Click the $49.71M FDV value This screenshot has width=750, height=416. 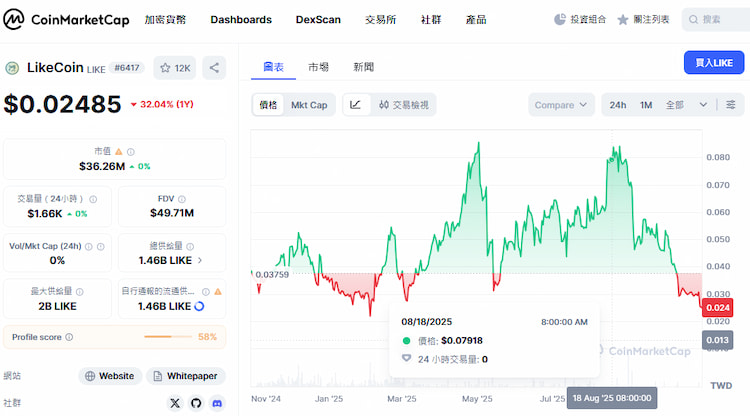coord(172,213)
